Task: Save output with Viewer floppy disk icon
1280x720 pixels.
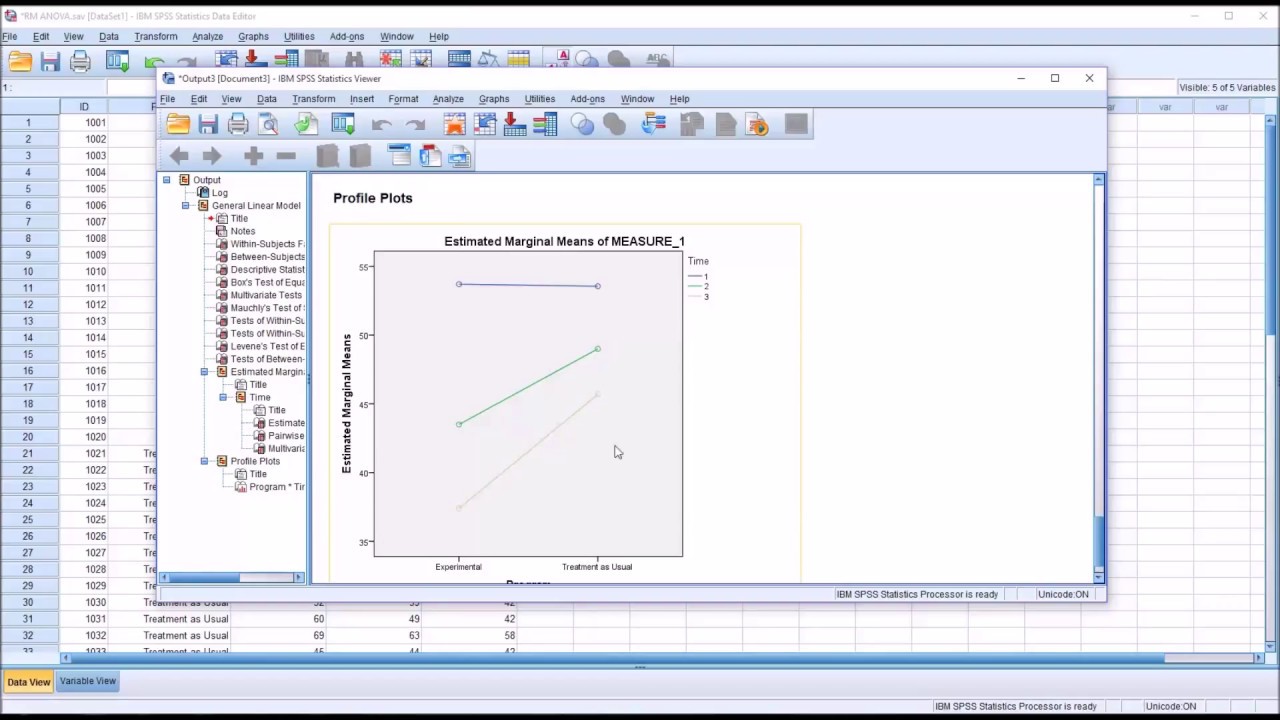Action: point(208,124)
